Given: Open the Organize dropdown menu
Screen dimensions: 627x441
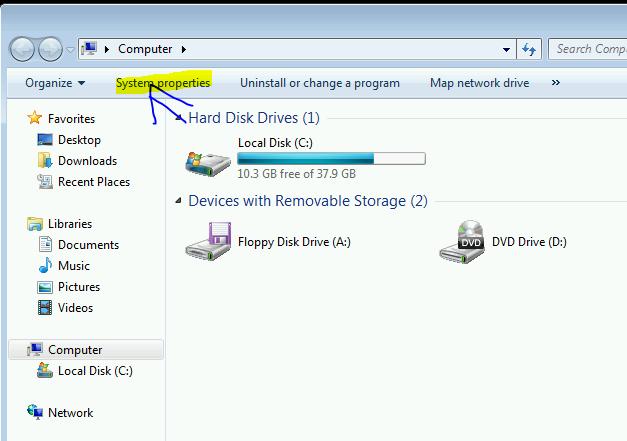Looking at the screenshot, I should pyautogui.click(x=55, y=83).
